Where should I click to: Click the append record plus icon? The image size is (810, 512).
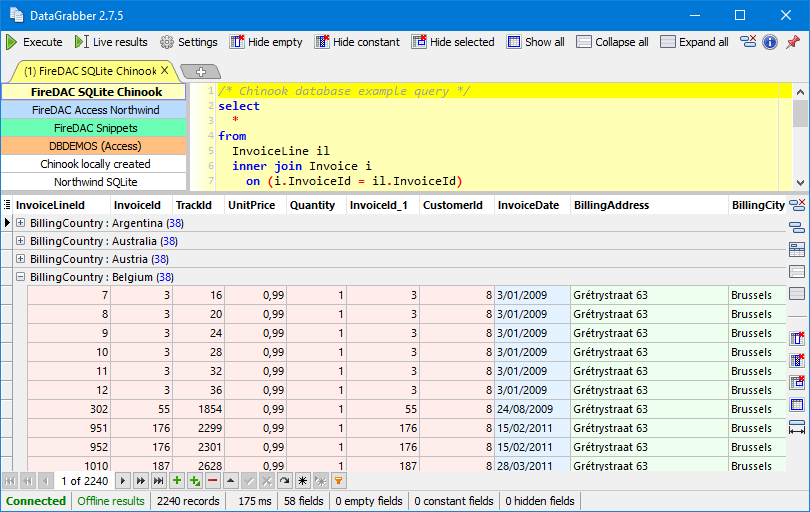(x=195, y=481)
